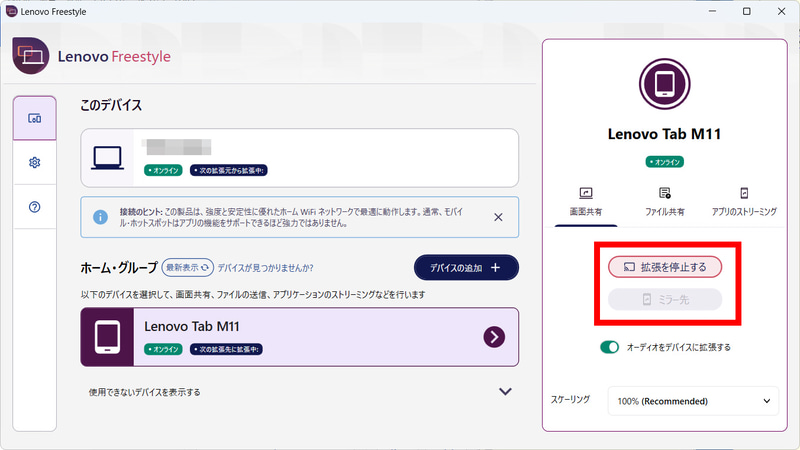Switch to the アプリのストリーミング tab
This screenshot has width=800, height=450.
[744, 202]
